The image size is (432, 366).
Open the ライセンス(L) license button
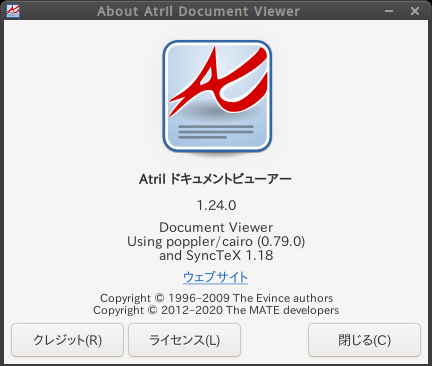coord(184,340)
